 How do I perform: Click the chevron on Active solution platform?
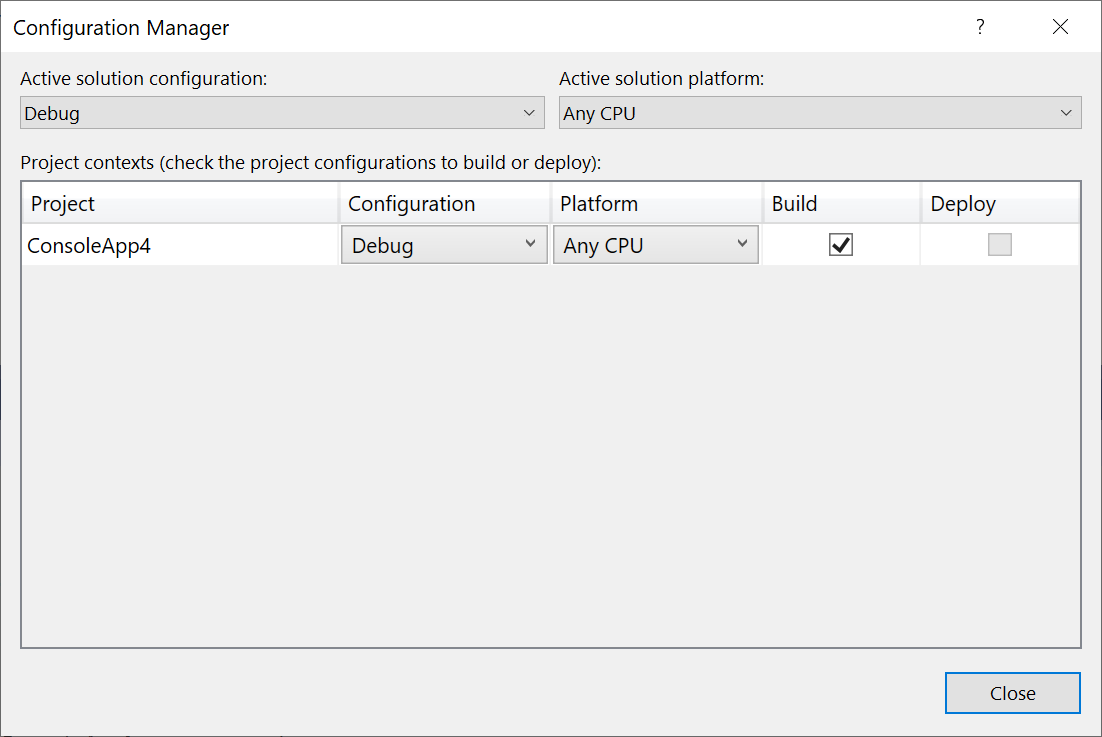pyautogui.click(x=1067, y=112)
